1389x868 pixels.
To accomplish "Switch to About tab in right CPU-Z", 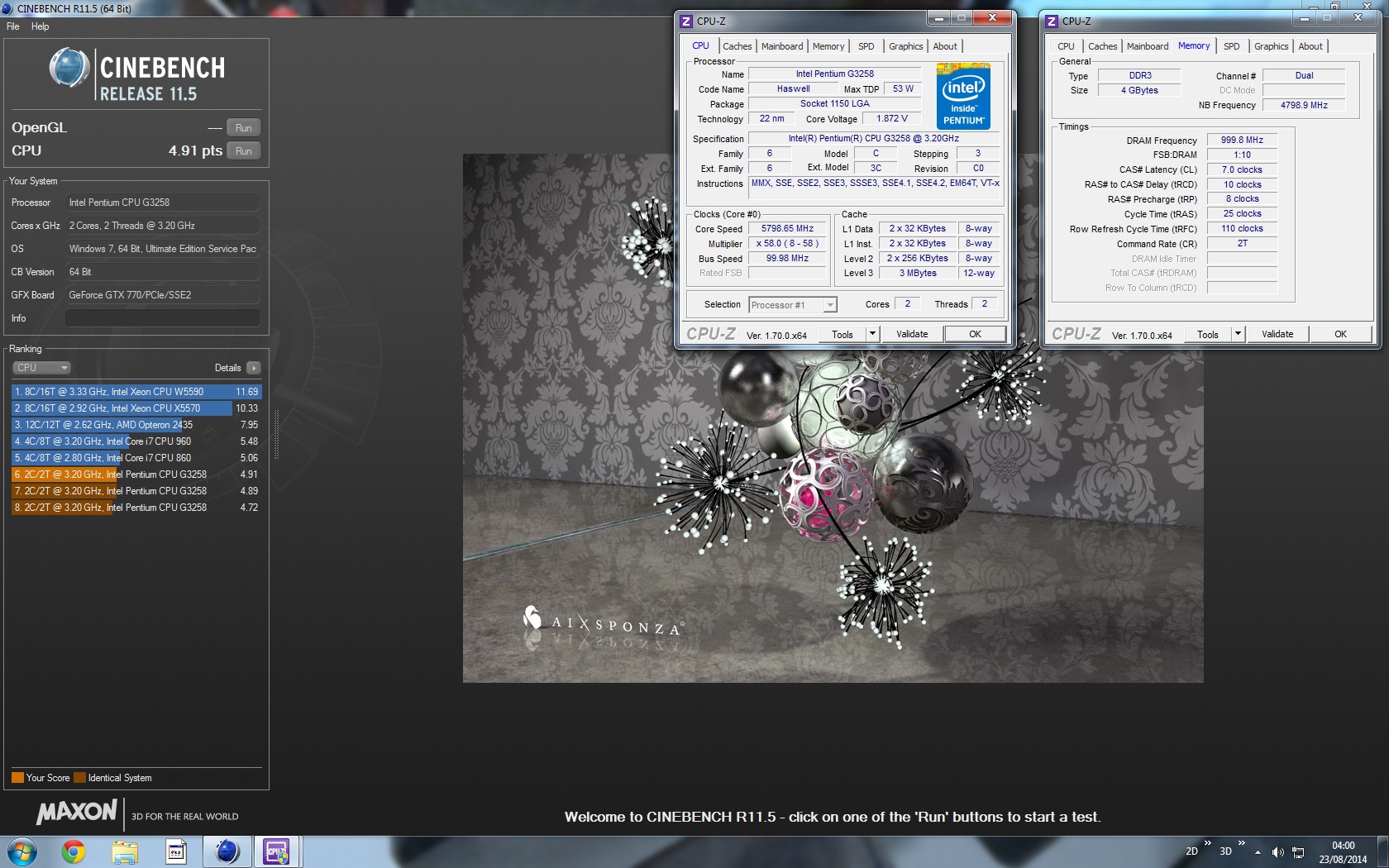I will click(1310, 46).
